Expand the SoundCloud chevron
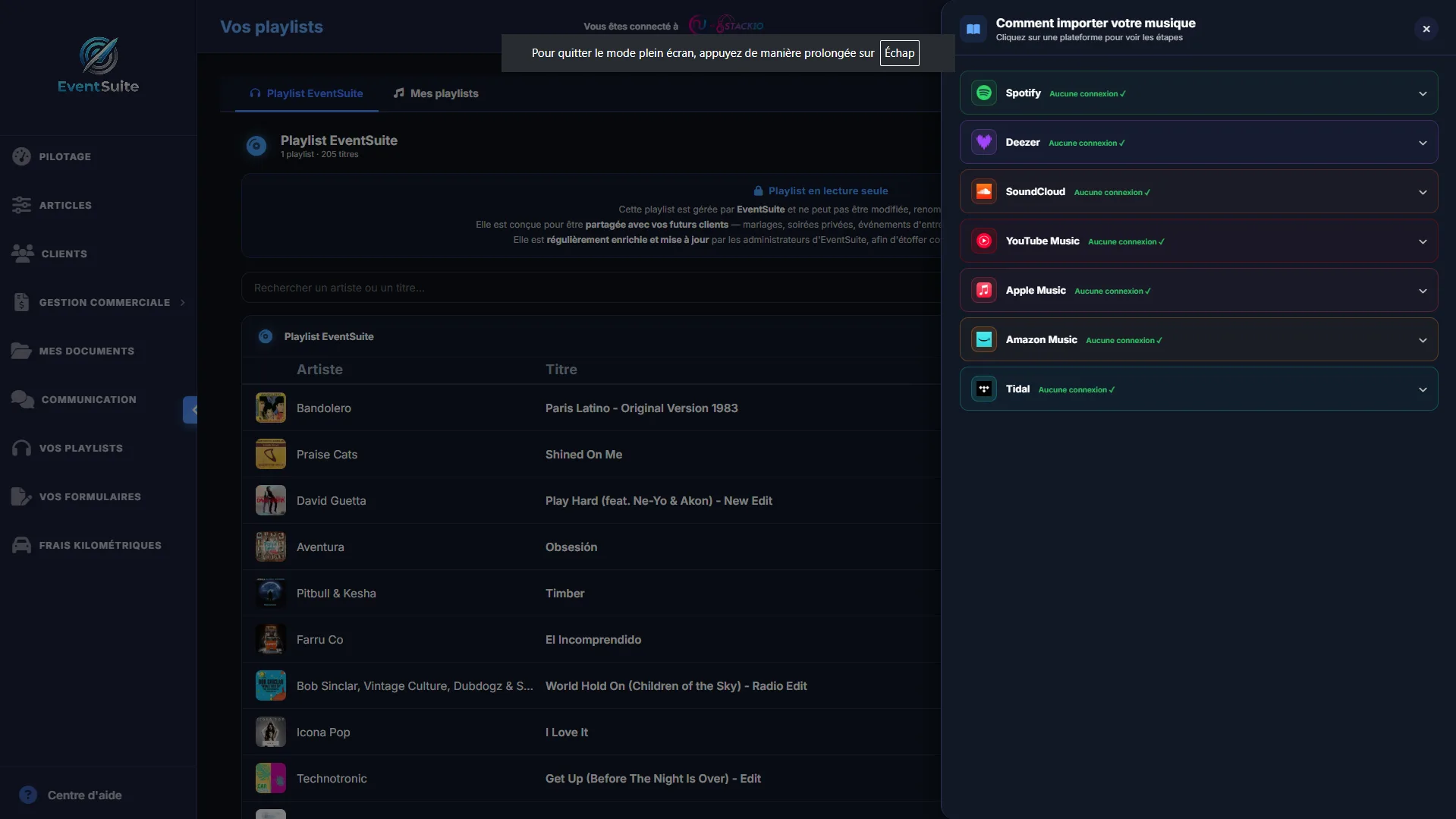1456x819 pixels. tap(1423, 192)
